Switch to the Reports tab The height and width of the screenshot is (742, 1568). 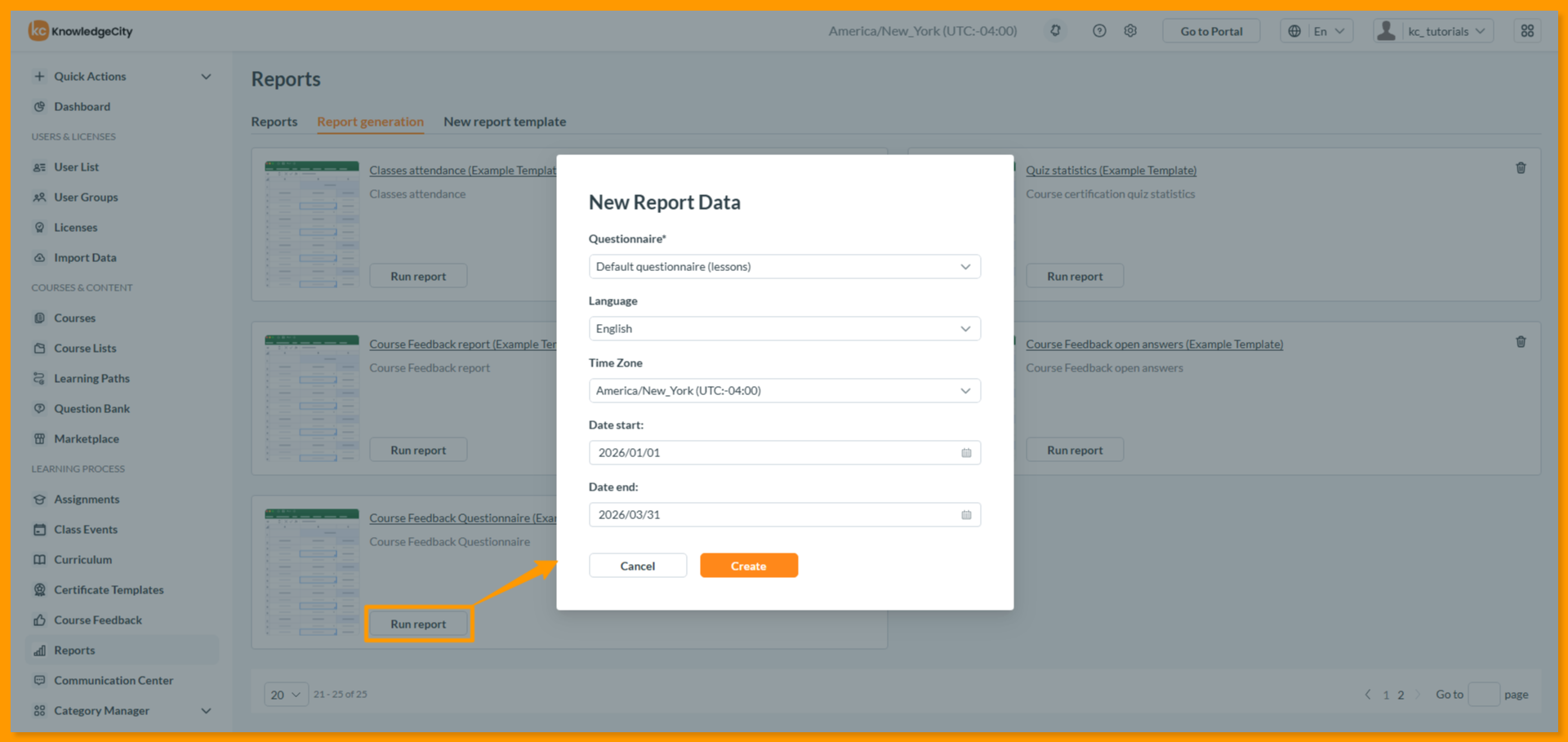[274, 122]
